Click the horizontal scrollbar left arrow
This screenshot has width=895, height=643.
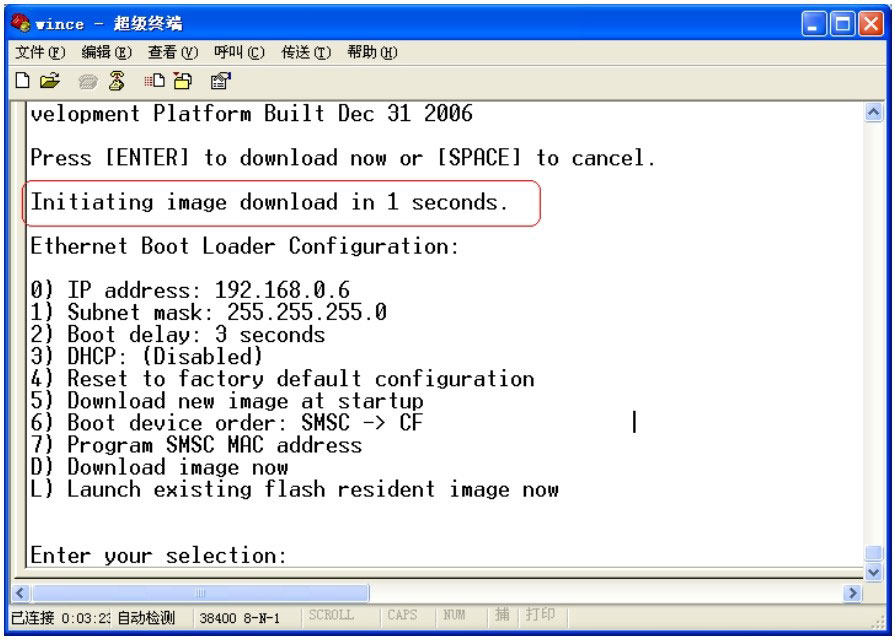pos(21,593)
